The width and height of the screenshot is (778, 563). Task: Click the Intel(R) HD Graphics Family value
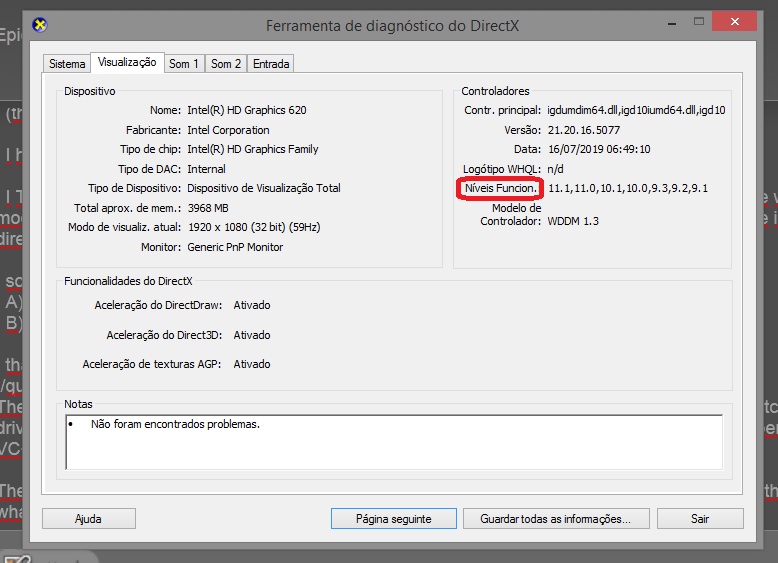pyautogui.click(x=253, y=149)
